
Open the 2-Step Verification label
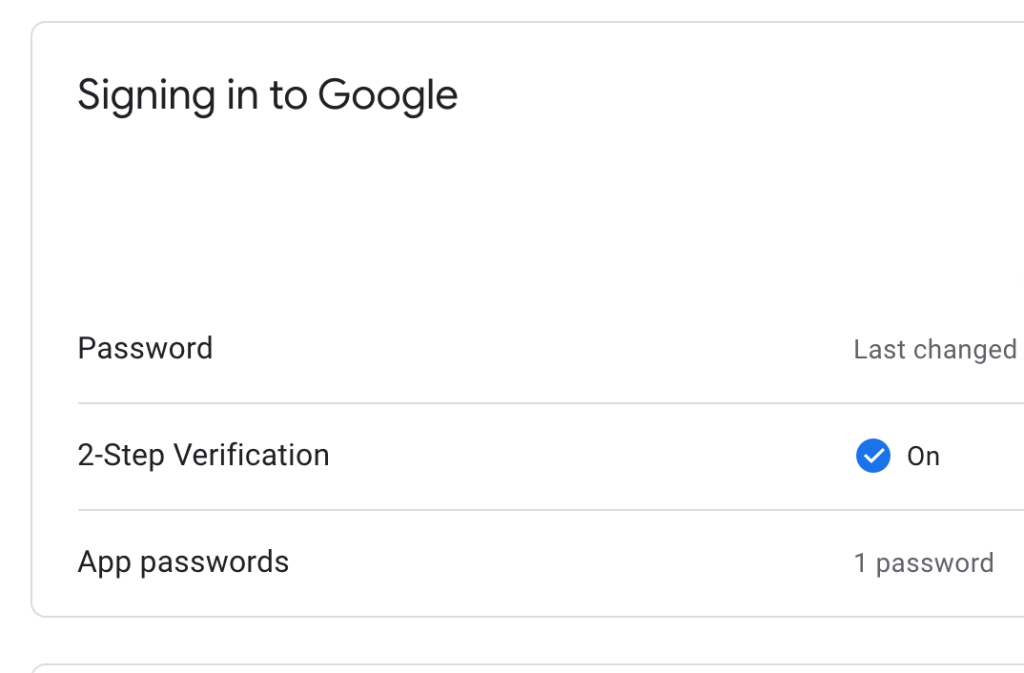click(x=203, y=455)
